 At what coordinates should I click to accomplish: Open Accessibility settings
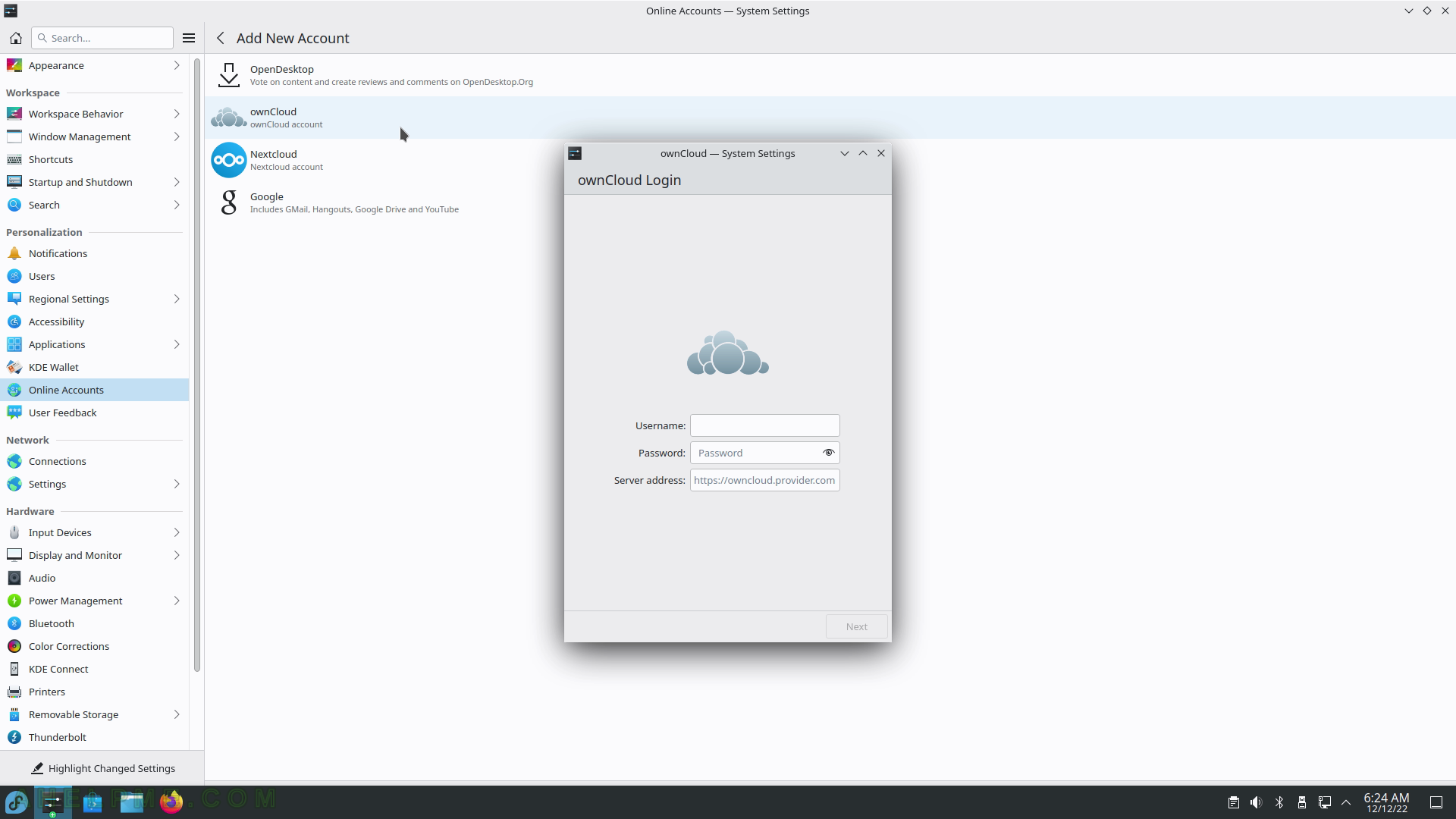94,322
